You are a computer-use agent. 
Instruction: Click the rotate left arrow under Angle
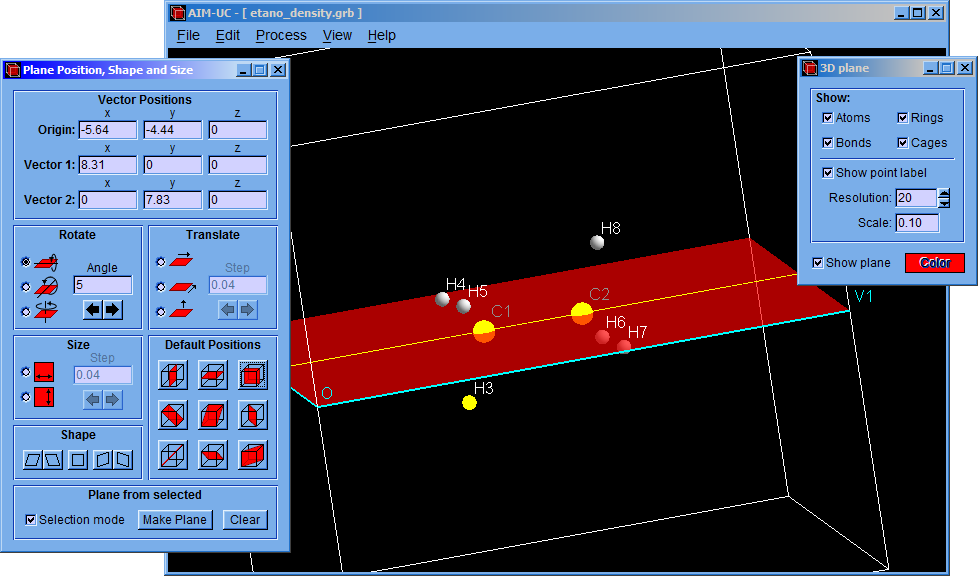tap(92, 310)
